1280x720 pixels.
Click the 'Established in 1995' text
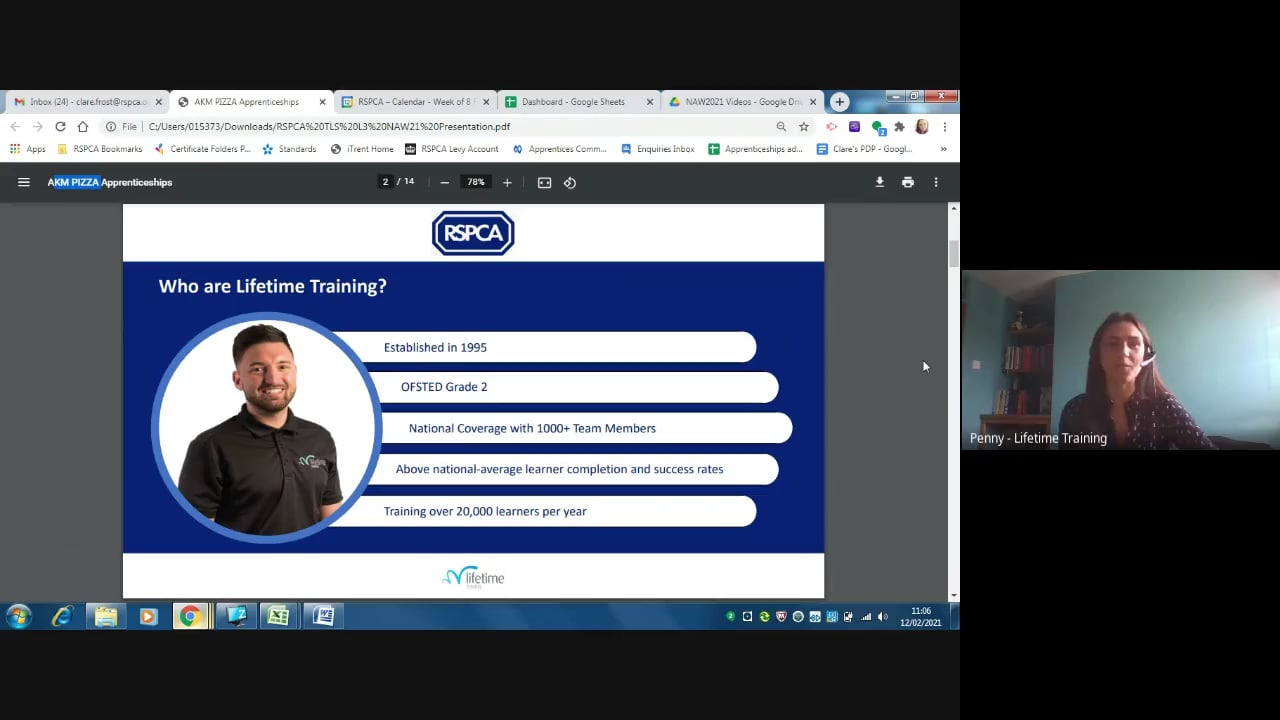click(435, 347)
